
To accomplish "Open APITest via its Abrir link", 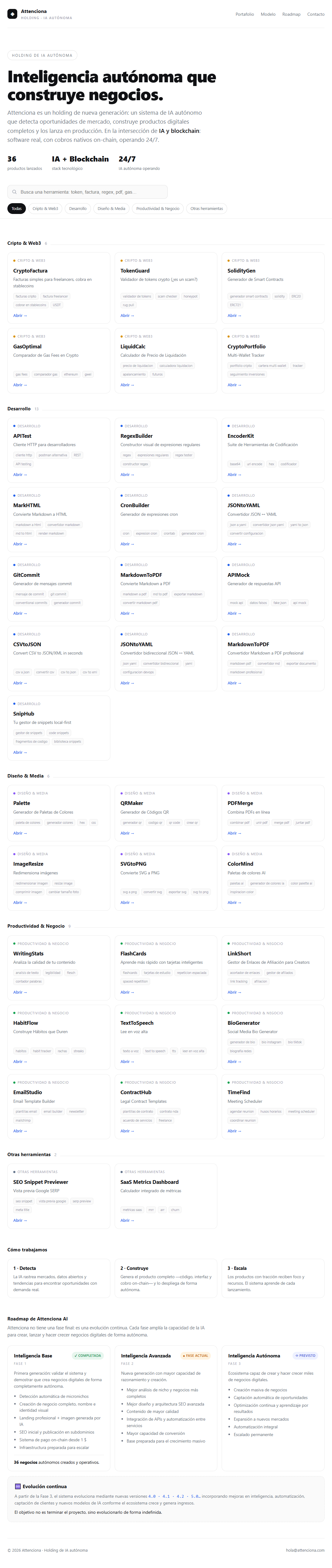I will (x=20, y=474).
